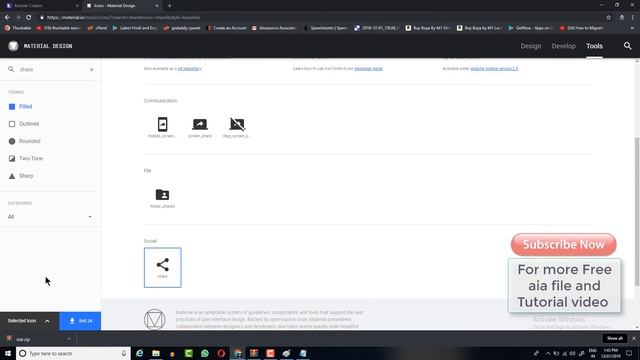Switch to the Kodular Creator browser tab

tap(41, 6)
